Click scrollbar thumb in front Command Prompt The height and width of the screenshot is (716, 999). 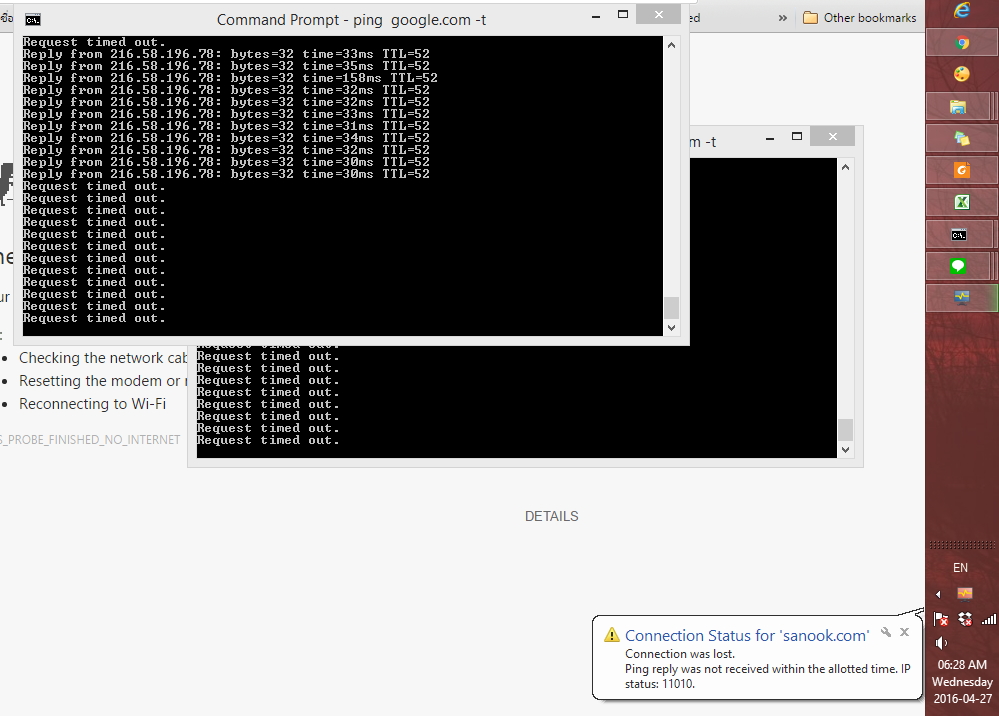(671, 308)
